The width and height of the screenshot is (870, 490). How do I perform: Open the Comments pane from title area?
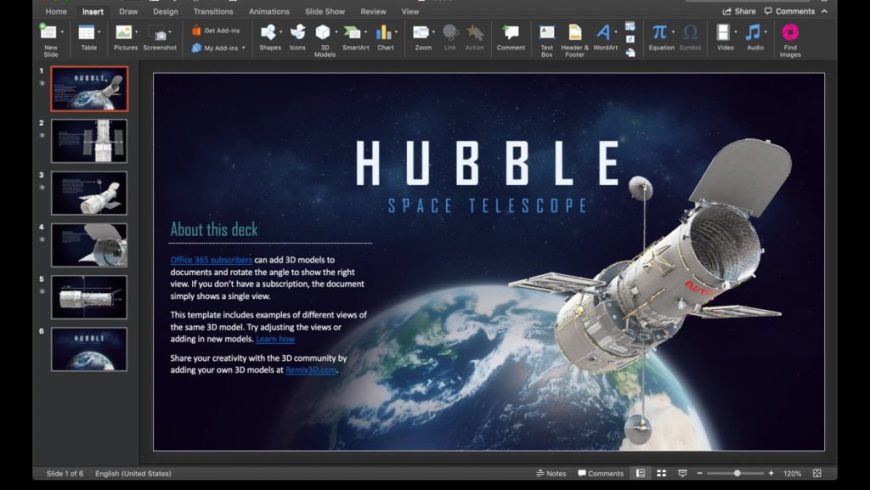(x=790, y=11)
